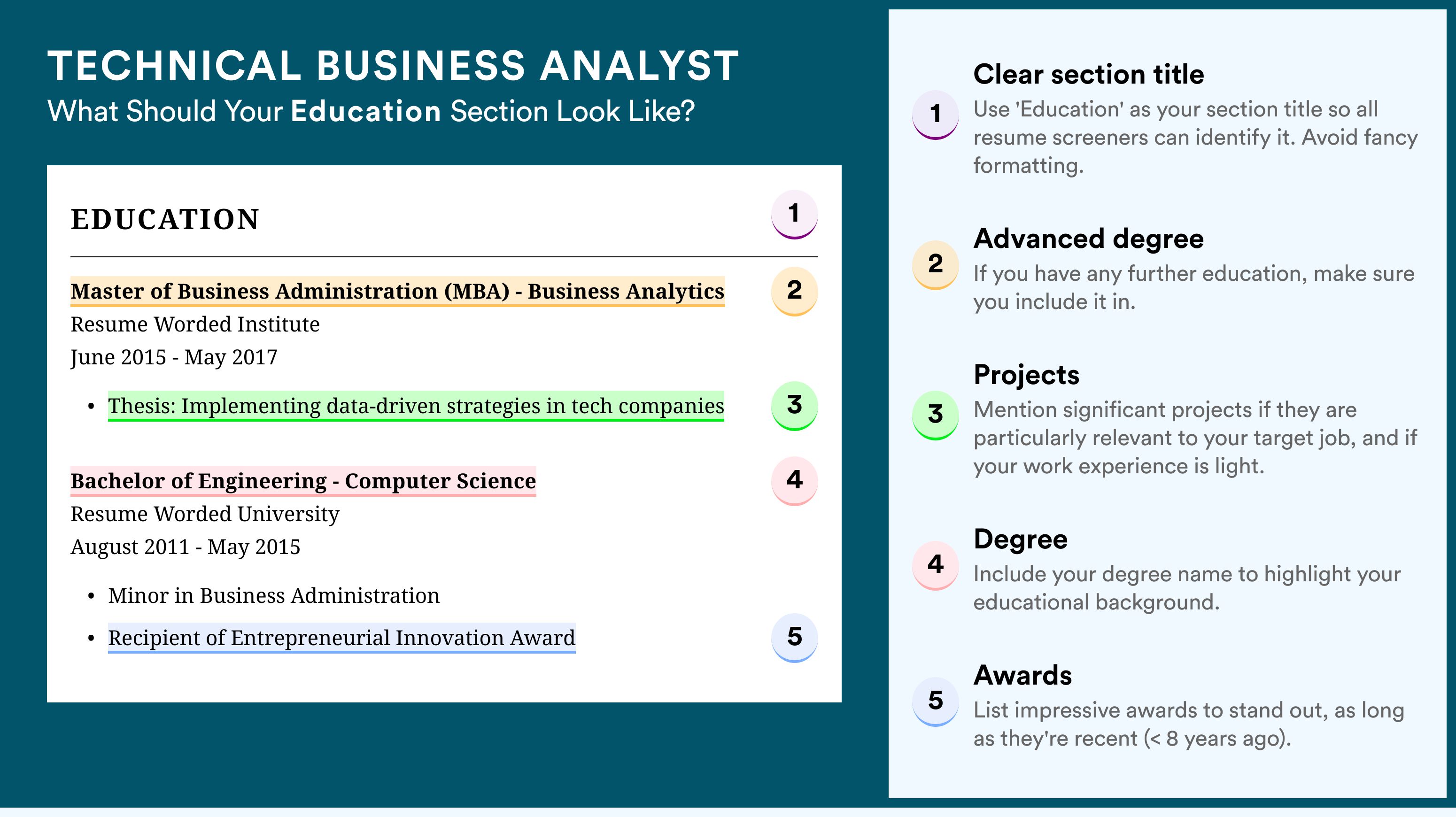Click the purple 1 badge next to Clear section title

(936, 115)
